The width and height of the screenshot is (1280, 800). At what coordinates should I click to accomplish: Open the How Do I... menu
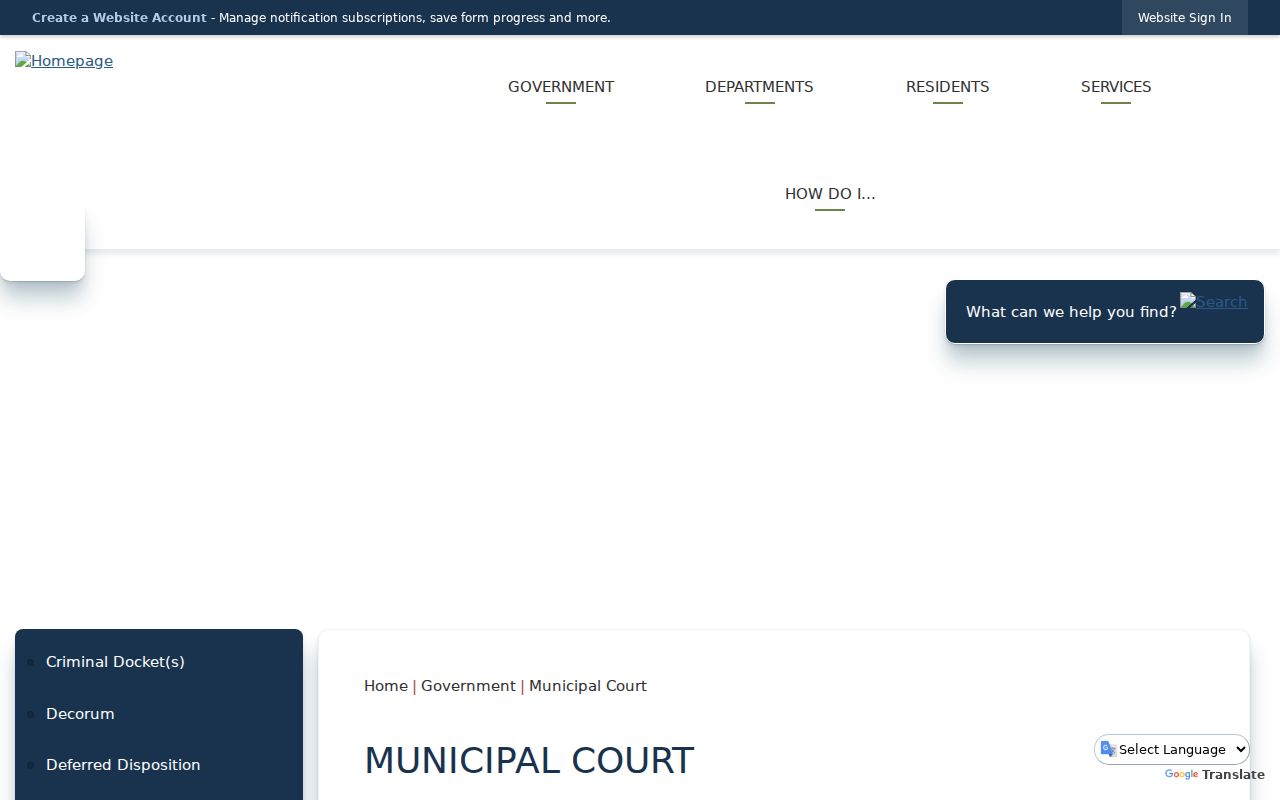[x=830, y=194]
